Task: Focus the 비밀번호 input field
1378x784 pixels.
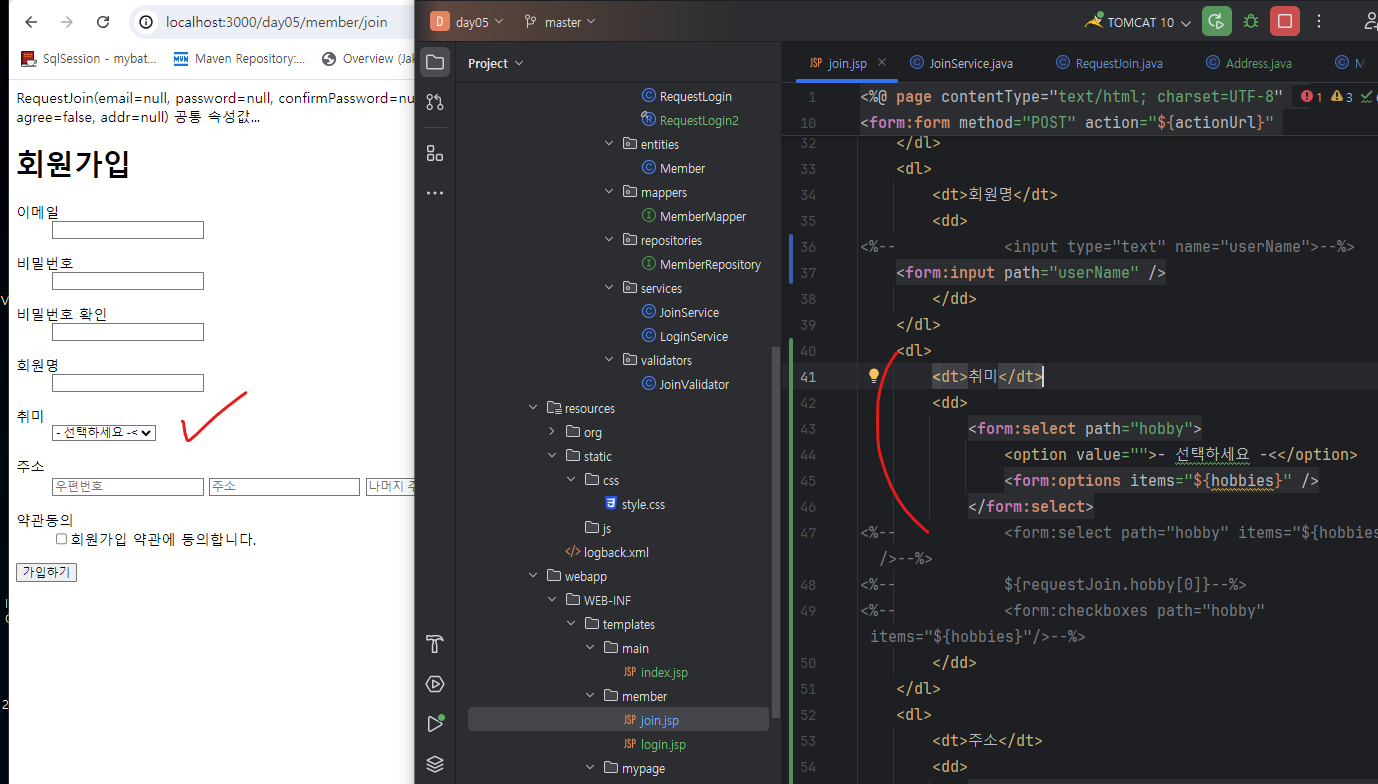Action: click(128, 281)
